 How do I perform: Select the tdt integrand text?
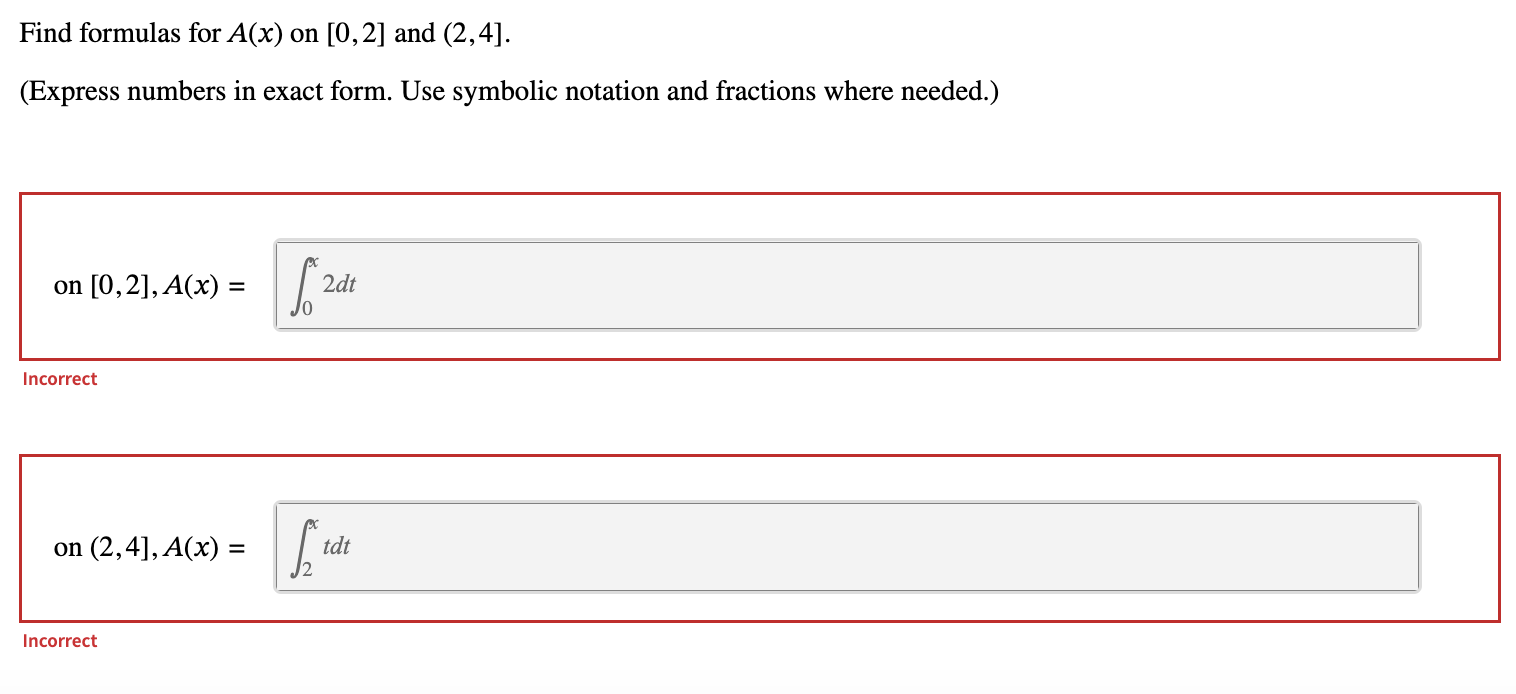[x=337, y=547]
